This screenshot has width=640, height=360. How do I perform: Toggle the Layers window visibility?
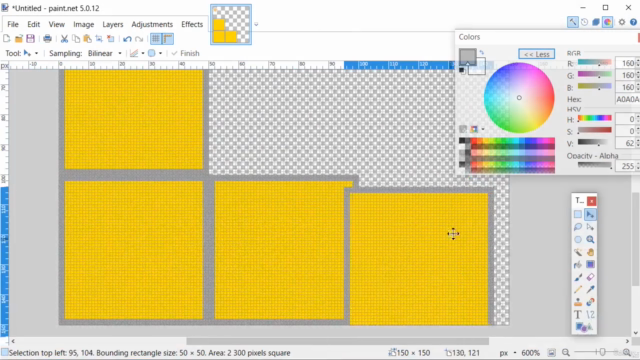click(596, 22)
